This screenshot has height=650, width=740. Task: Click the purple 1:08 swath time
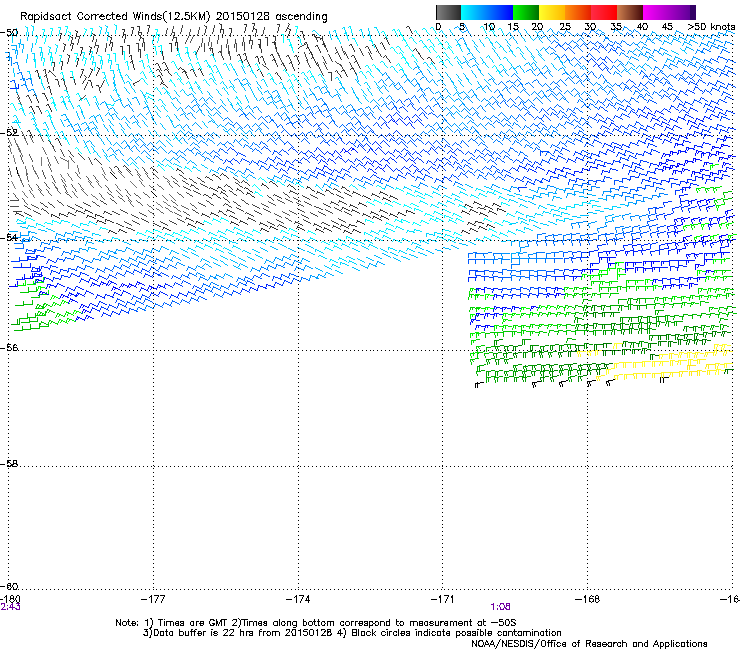point(500,607)
